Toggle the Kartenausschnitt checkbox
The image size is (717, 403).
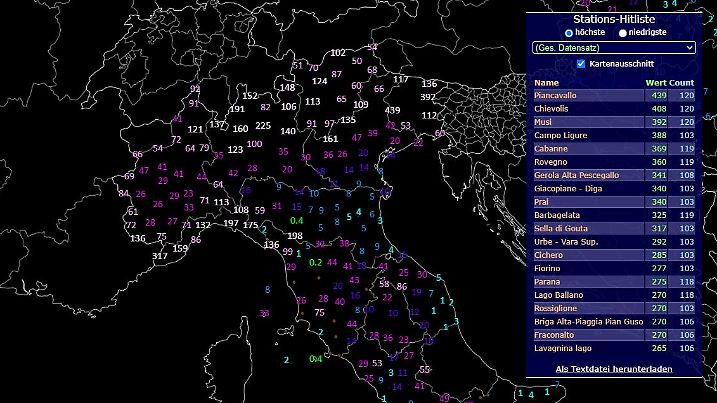click(581, 64)
